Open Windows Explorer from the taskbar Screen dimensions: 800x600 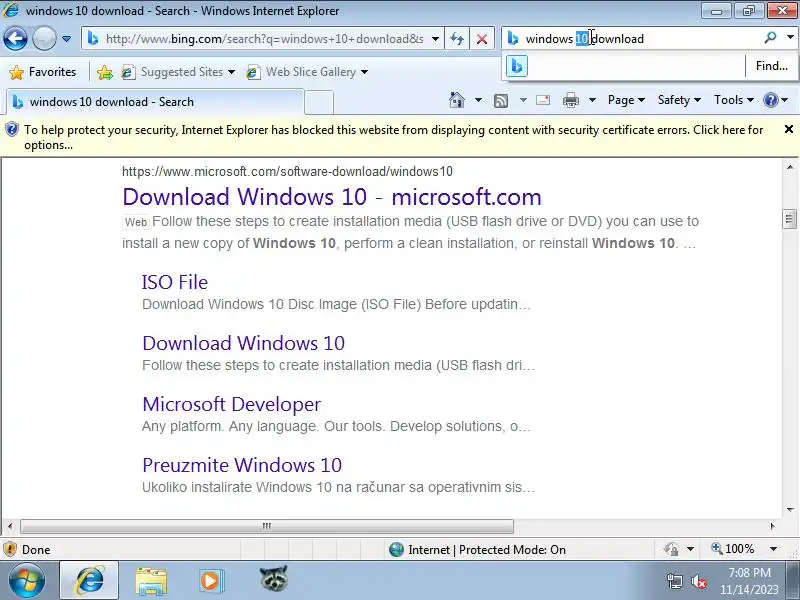point(151,581)
